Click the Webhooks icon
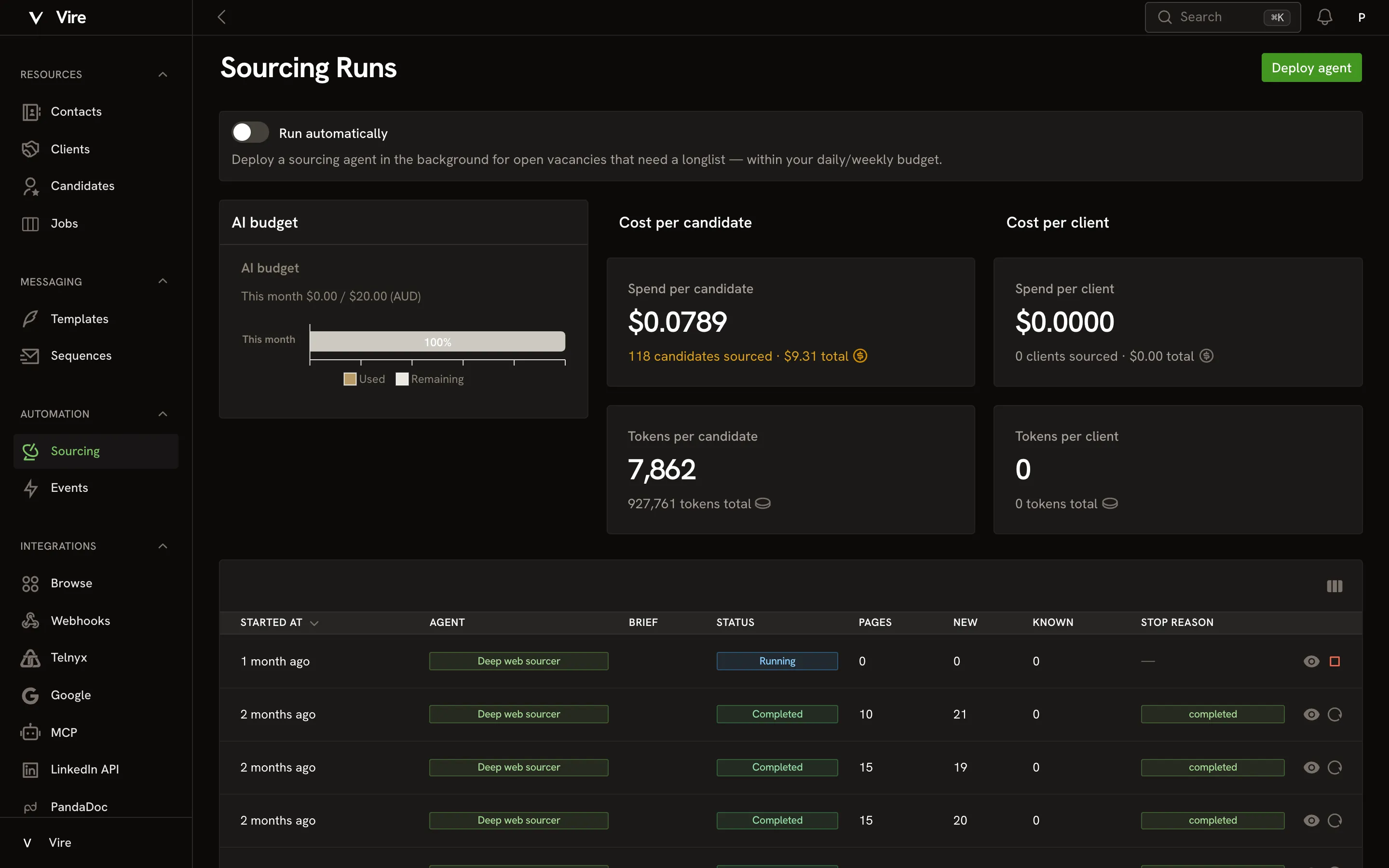 (30, 621)
